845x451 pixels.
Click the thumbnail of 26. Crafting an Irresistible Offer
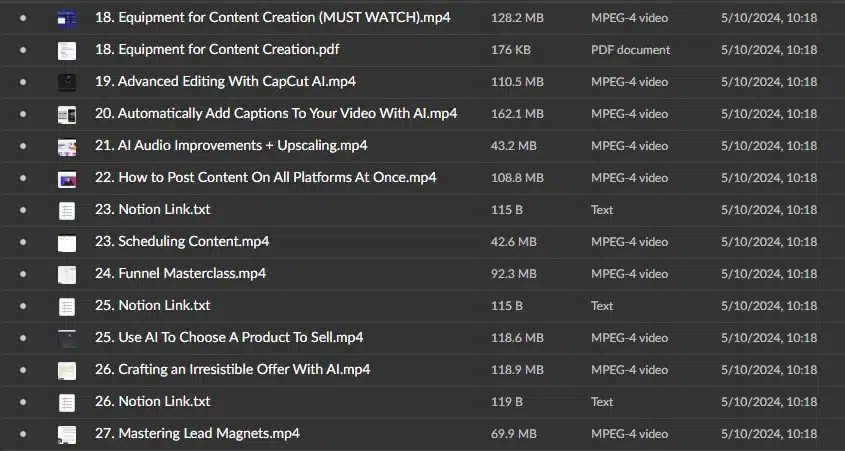click(67, 371)
